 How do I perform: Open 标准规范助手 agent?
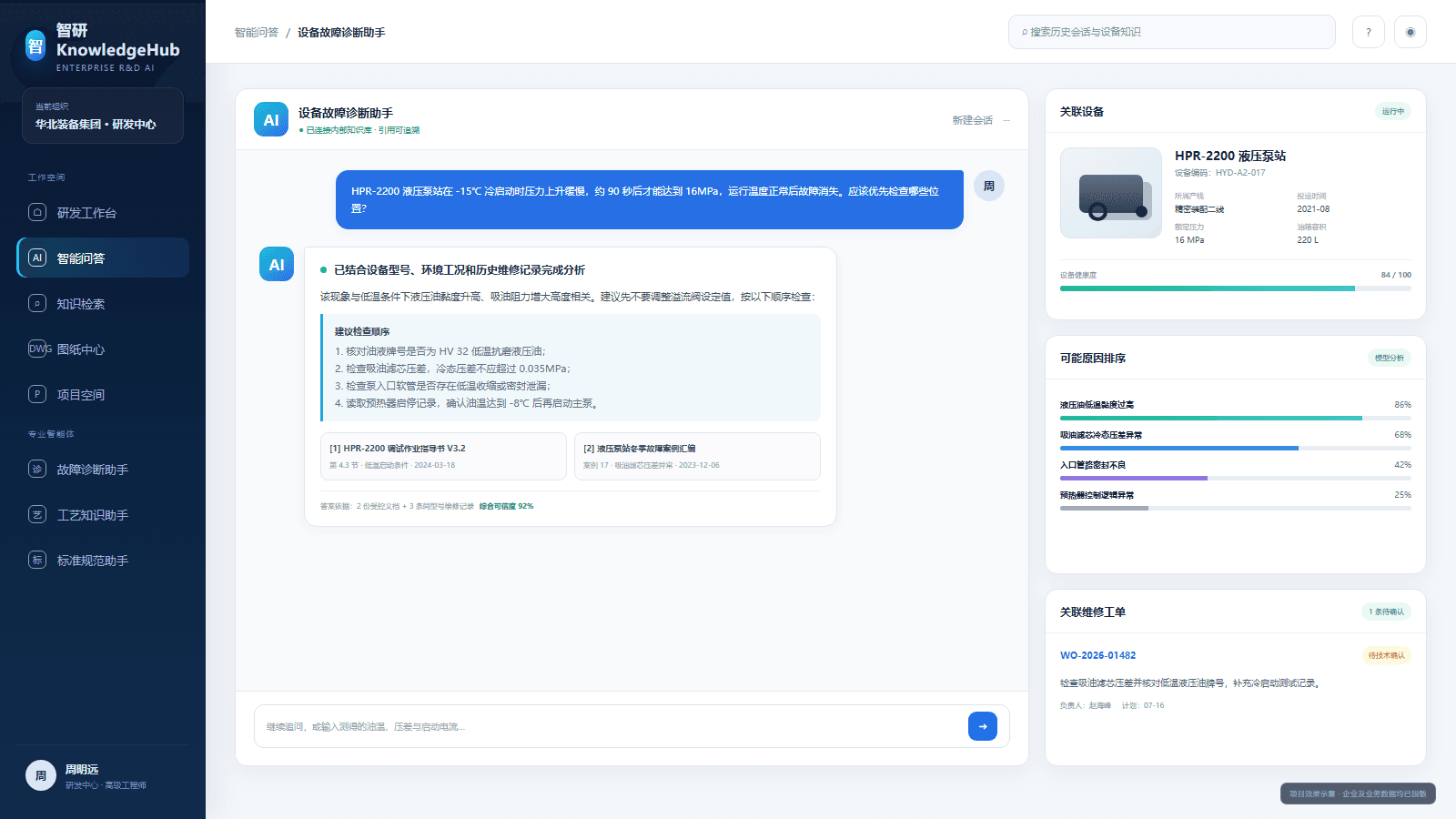103,561
